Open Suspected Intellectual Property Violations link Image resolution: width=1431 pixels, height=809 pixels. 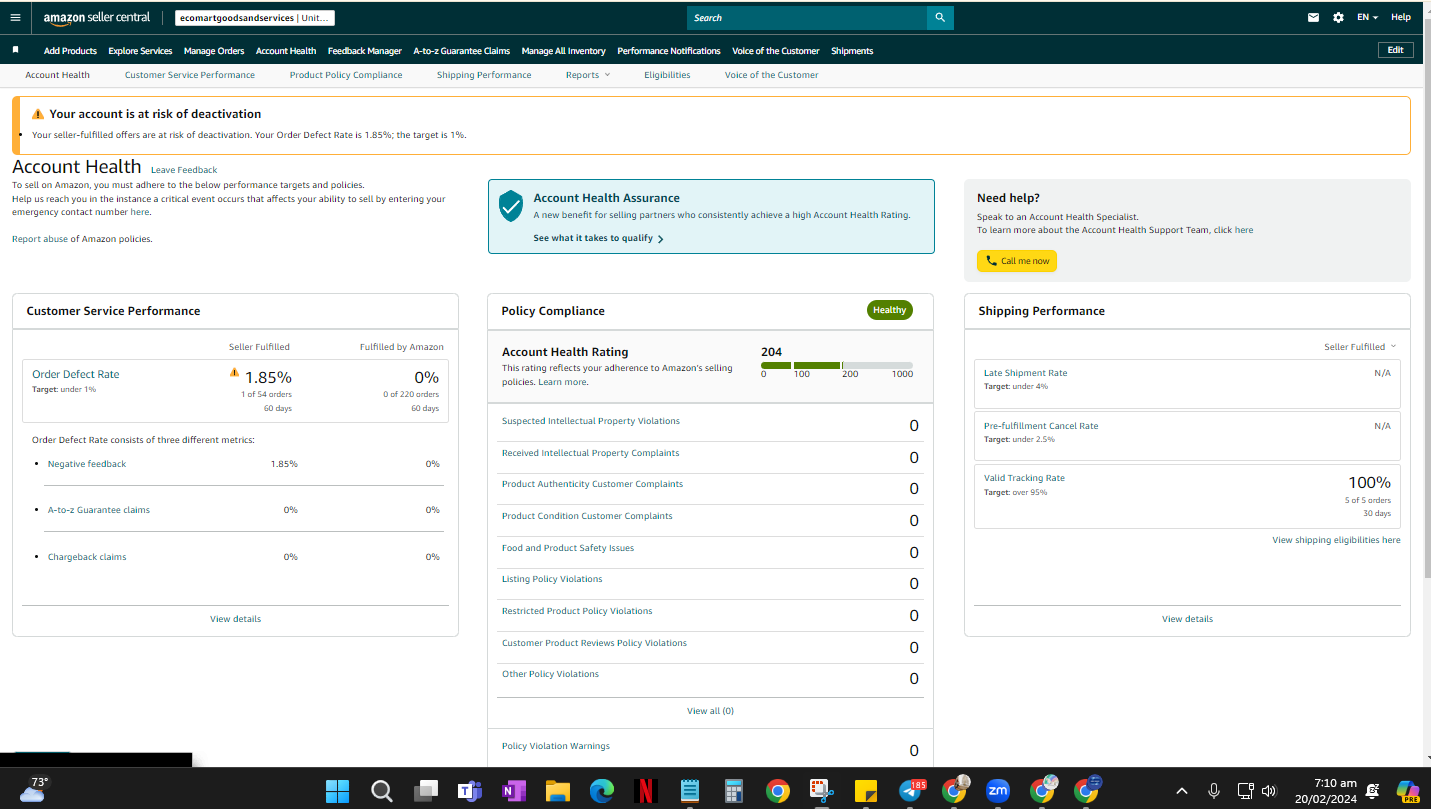point(591,421)
